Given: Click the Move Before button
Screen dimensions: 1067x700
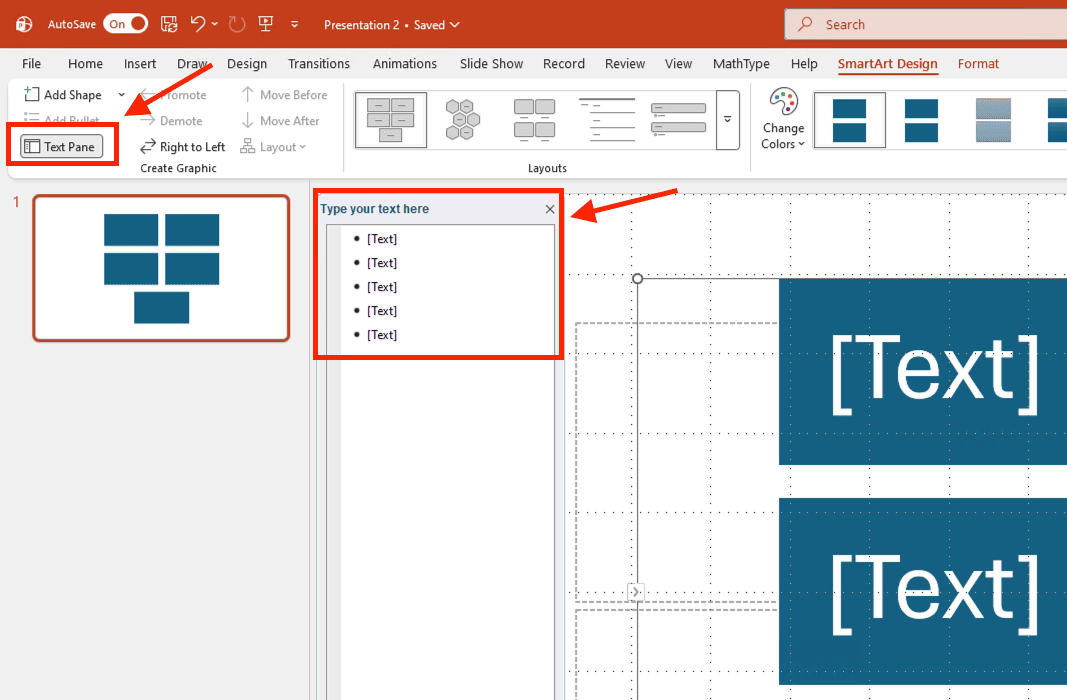Looking at the screenshot, I should click(x=284, y=95).
